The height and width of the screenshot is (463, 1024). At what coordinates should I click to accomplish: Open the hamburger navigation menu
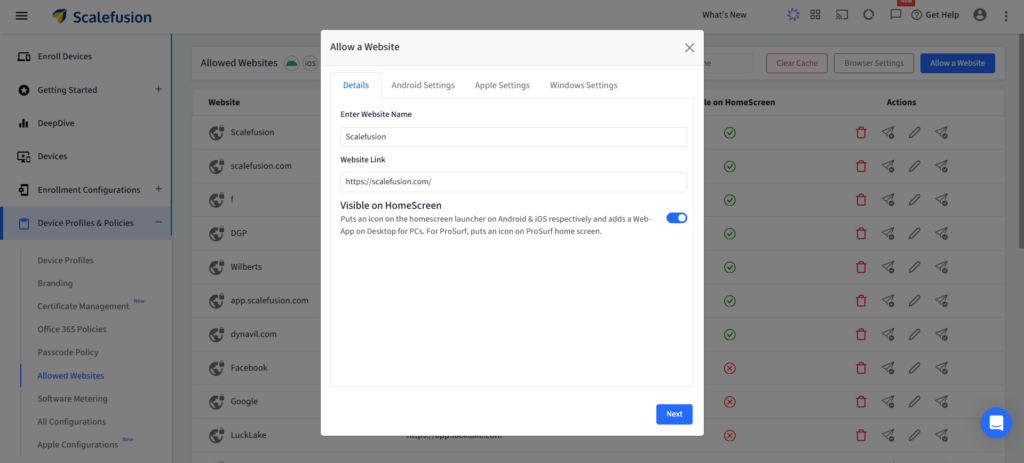[x=22, y=16]
